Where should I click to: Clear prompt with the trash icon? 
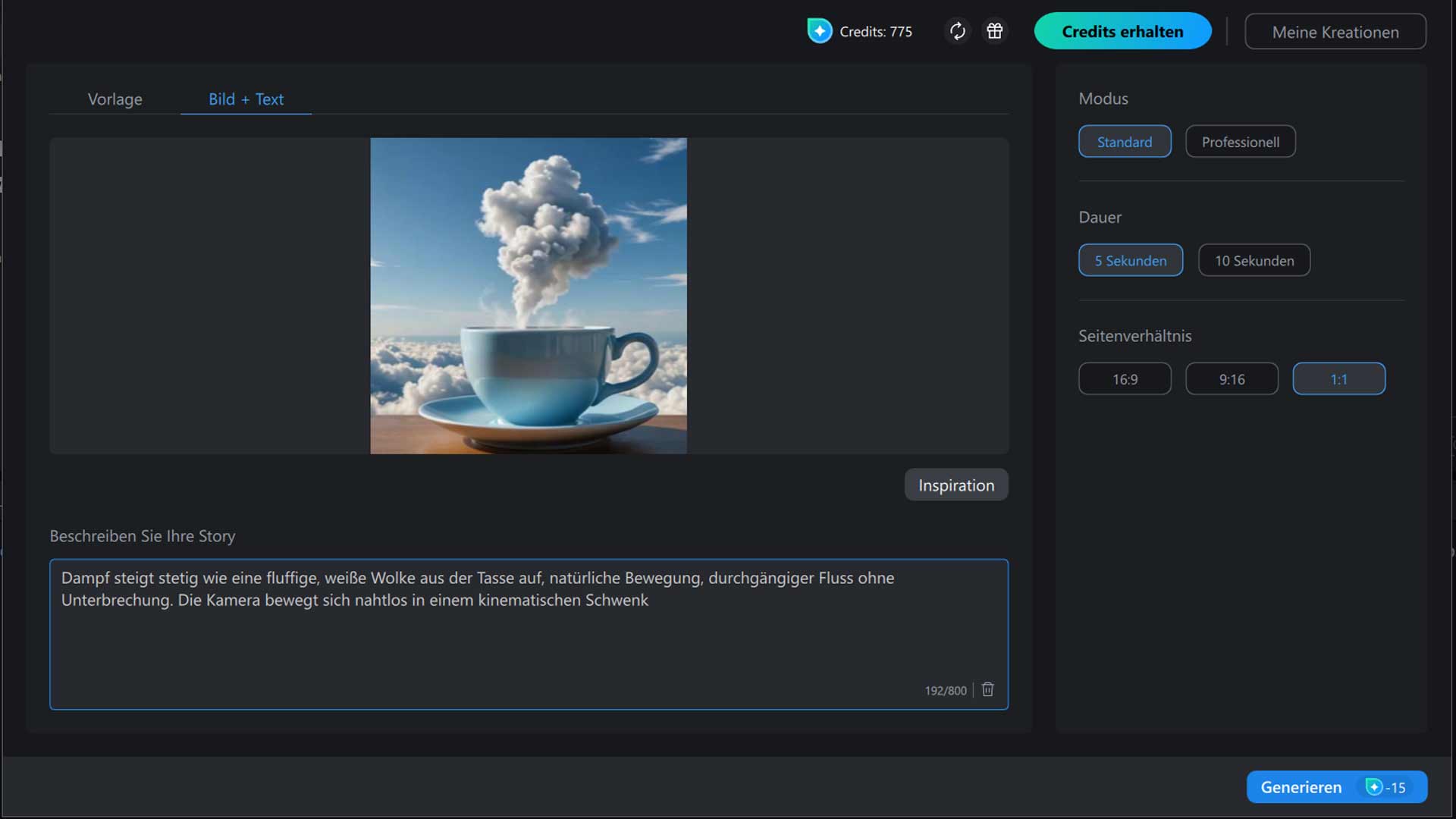[987, 689]
